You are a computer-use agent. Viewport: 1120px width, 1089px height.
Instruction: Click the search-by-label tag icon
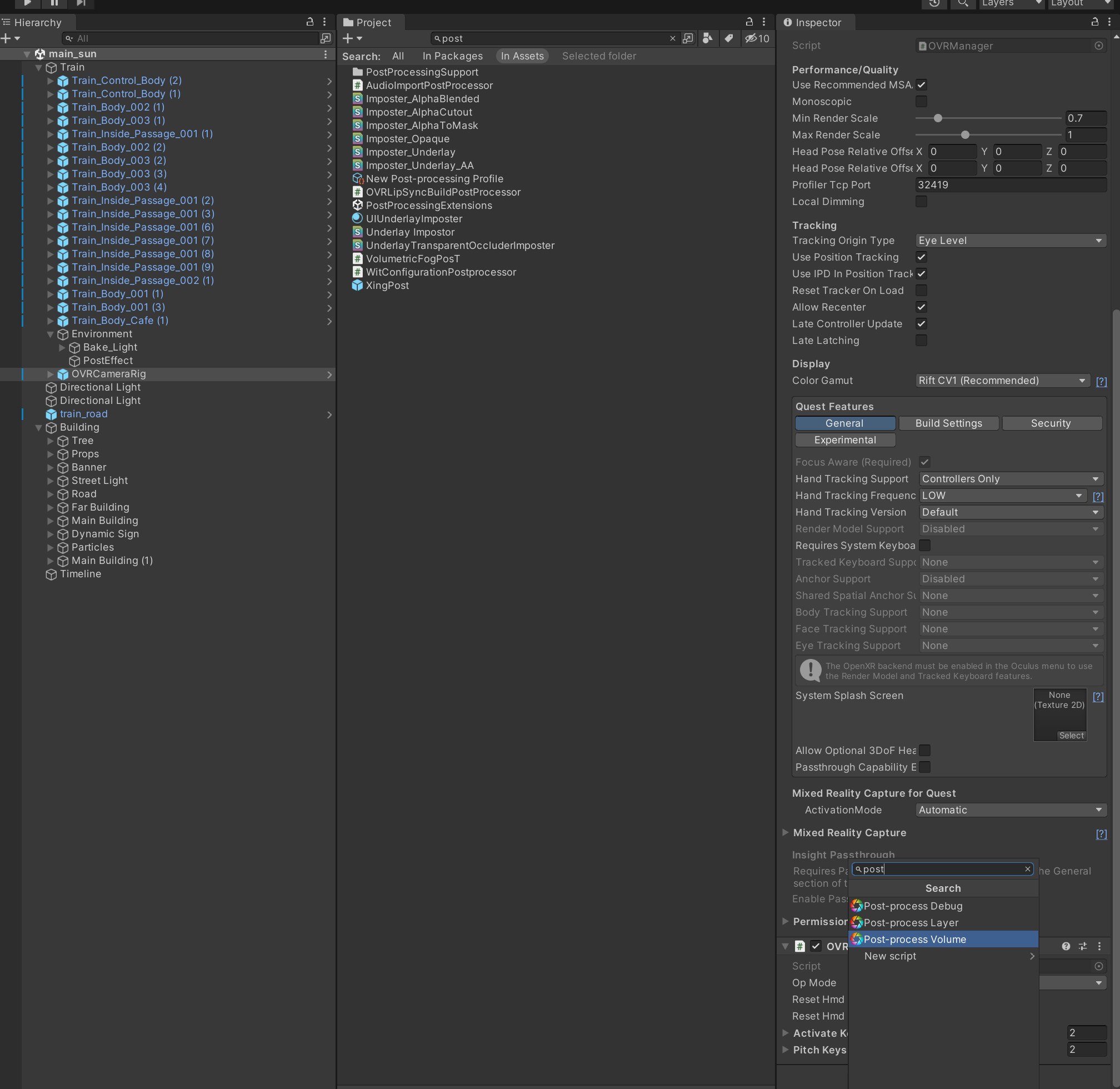728,38
